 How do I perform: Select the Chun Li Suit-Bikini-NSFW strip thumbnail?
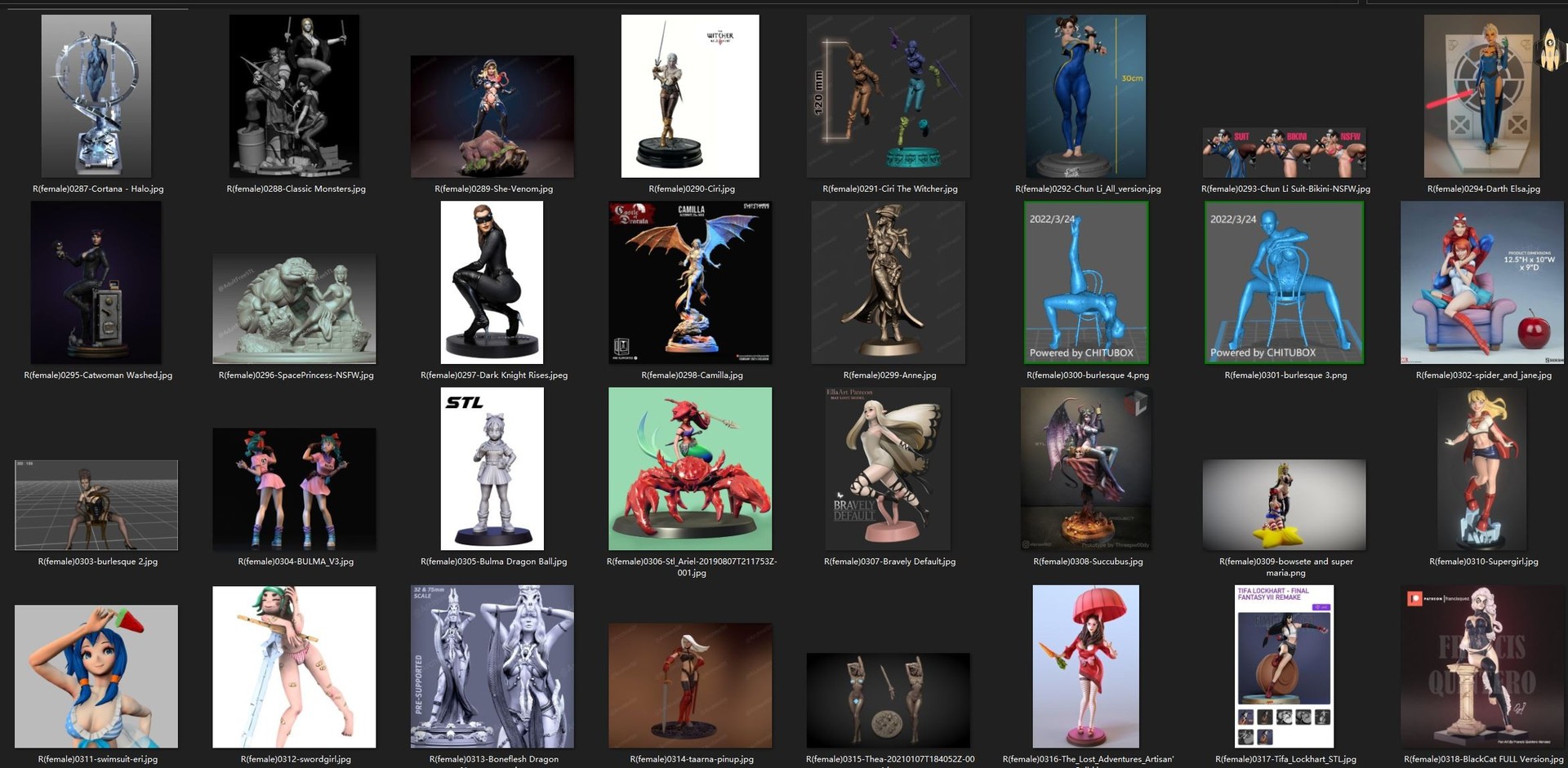[1285, 153]
